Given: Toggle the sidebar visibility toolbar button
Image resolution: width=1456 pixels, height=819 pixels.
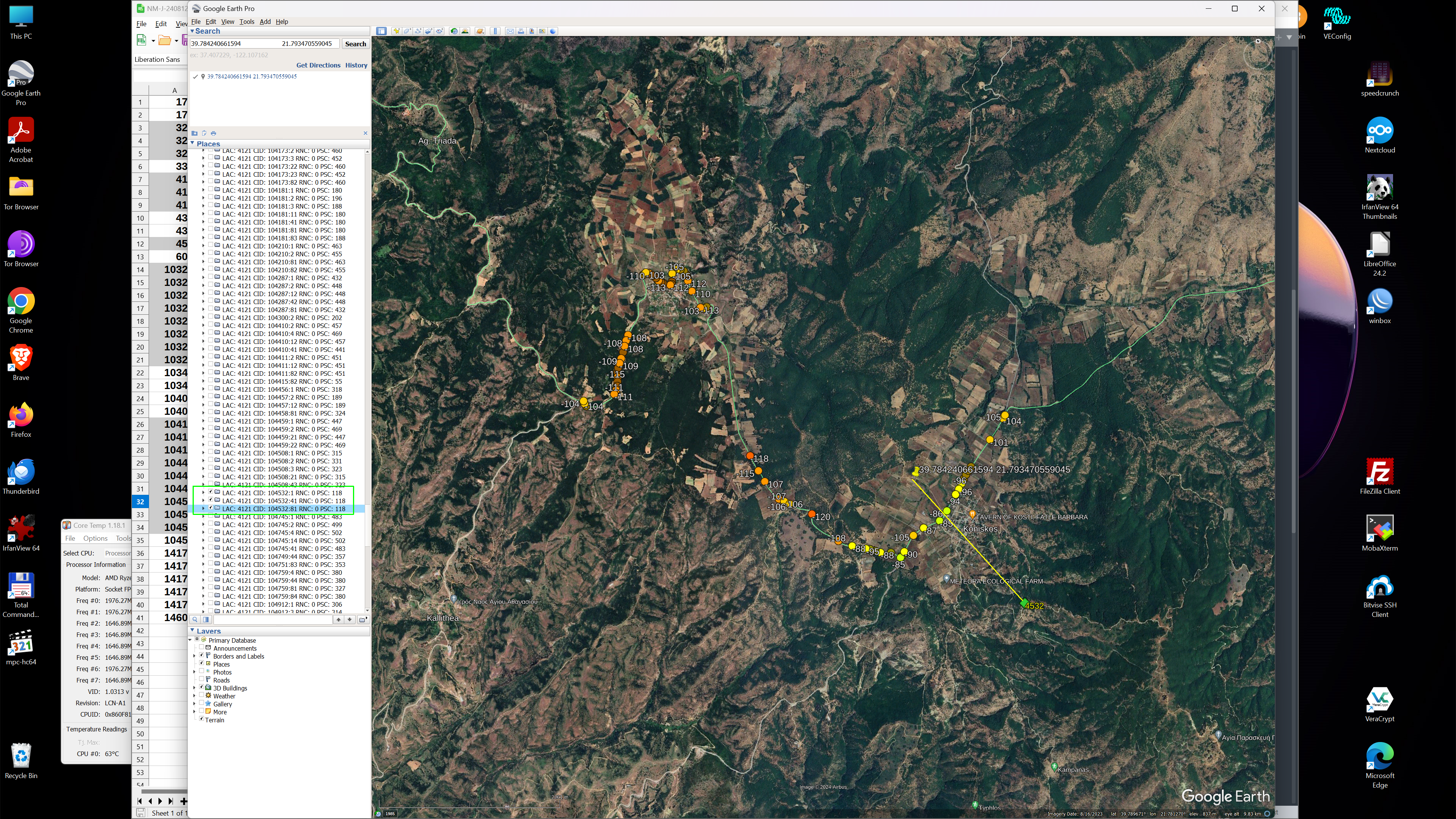Looking at the screenshot, I should tap(381, 31).
